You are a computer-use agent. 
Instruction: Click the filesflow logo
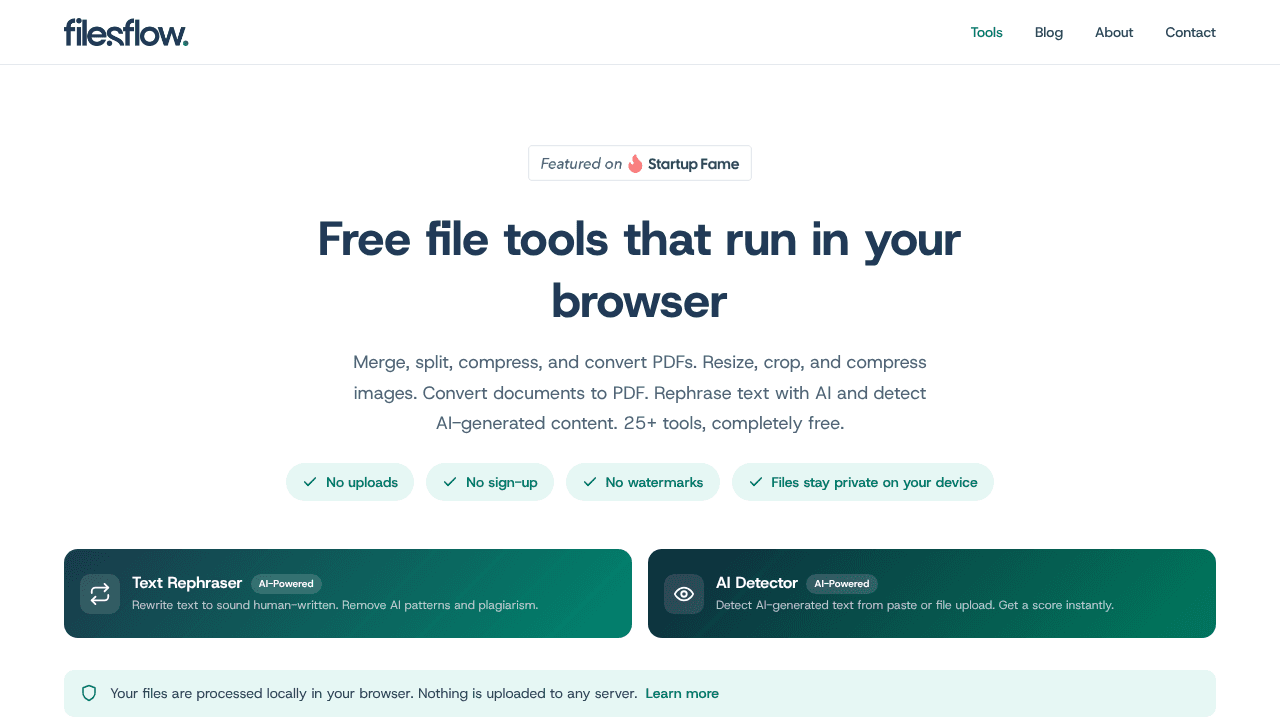click(126, 32)
